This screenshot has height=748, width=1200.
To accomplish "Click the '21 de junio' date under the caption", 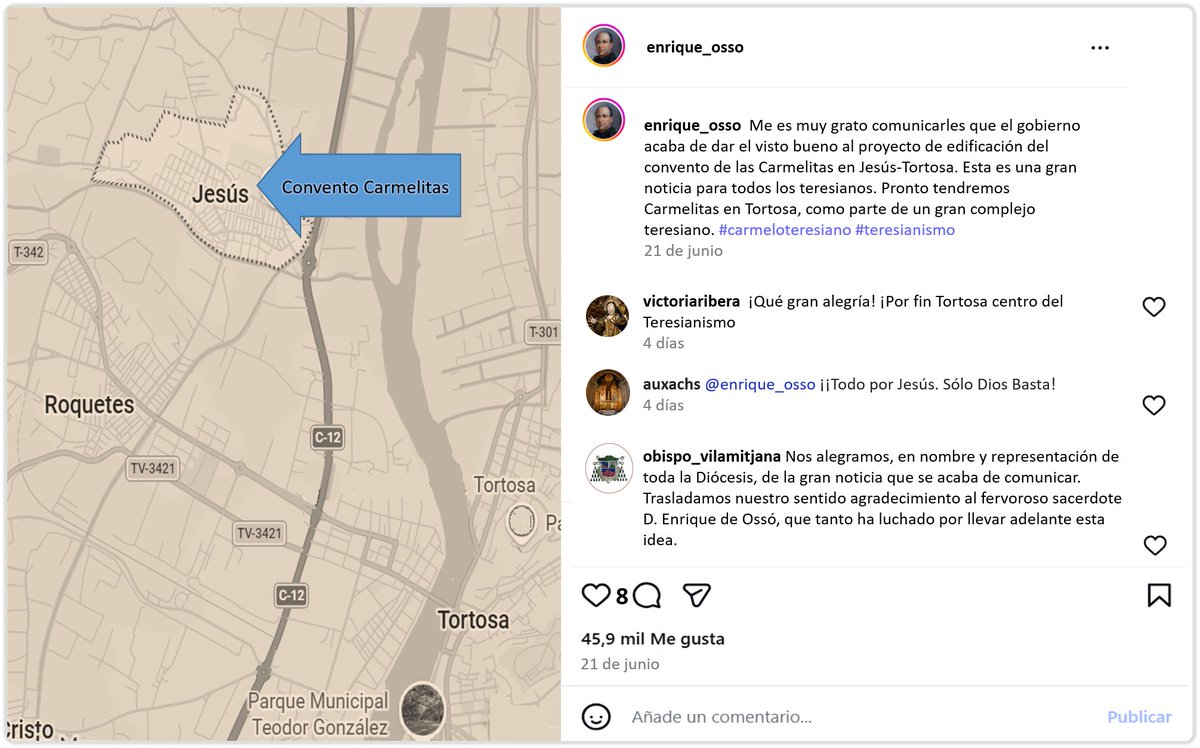I will [x=683, y=251].
